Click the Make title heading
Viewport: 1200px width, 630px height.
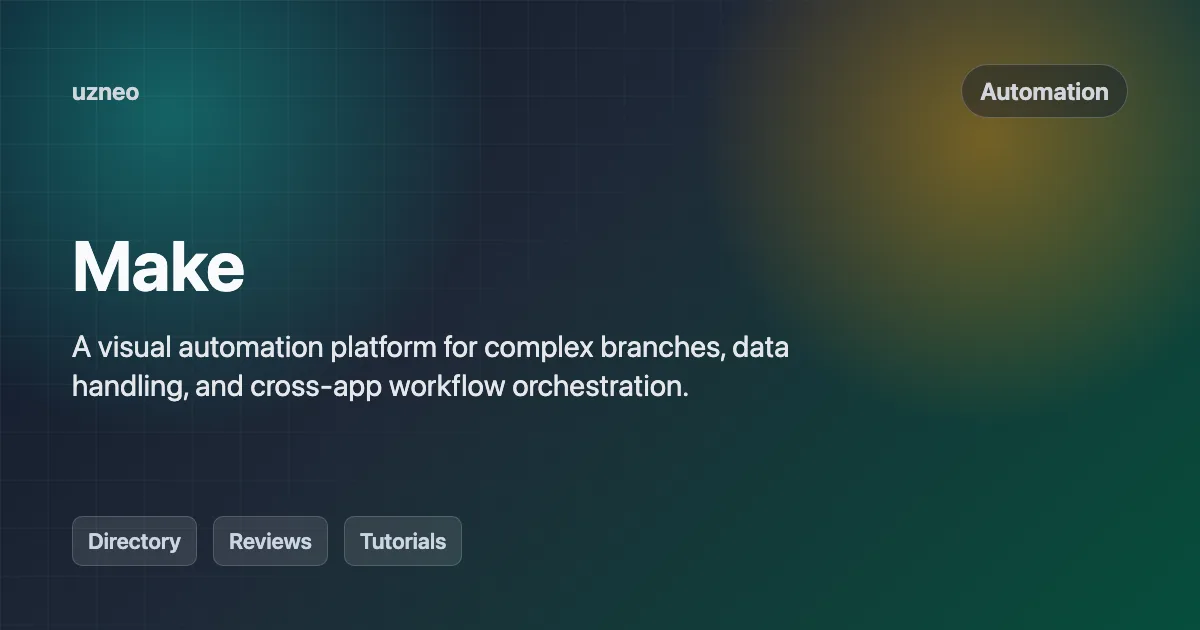[x=158, y=267]
